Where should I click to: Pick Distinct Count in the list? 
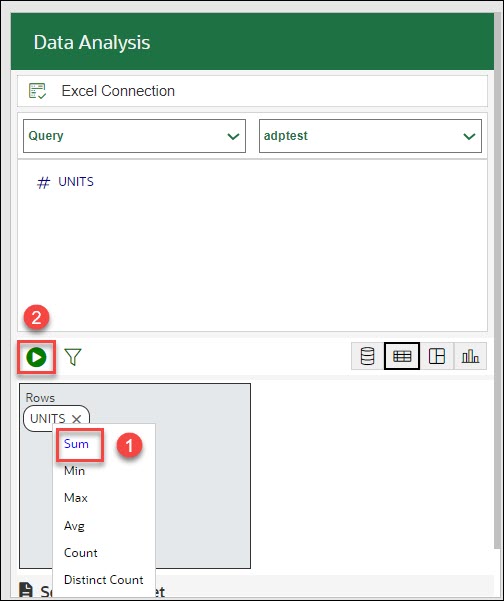pyautogui.click(x=104, y=580)
